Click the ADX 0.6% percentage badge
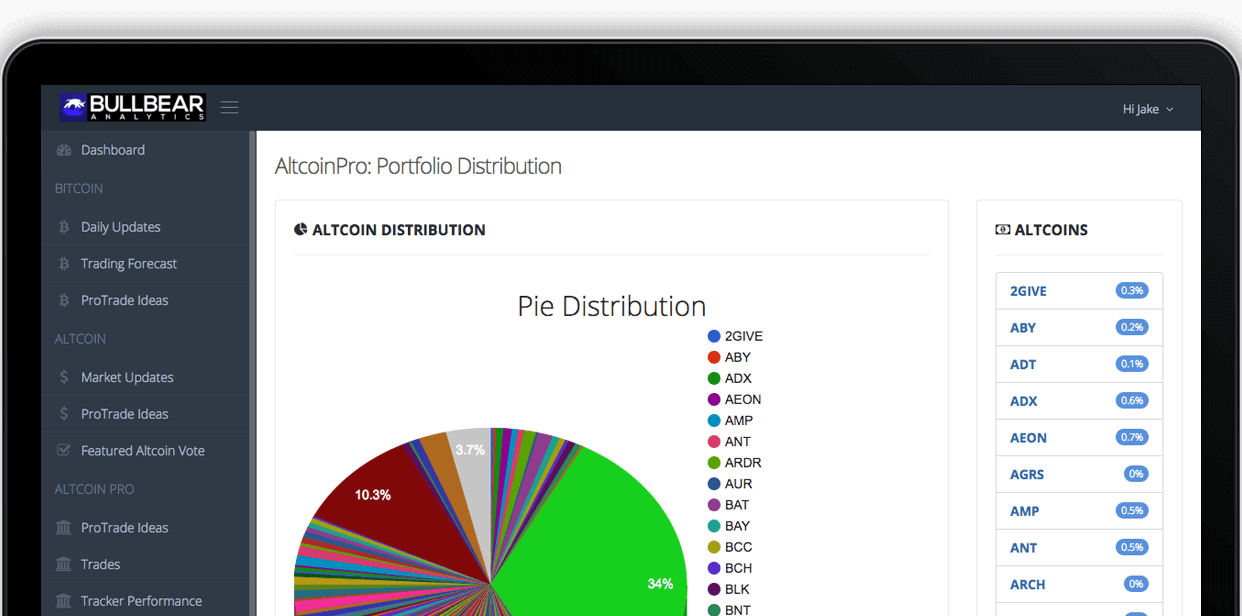Viewport: 1242px width, 616px height. click(1132, 401)
